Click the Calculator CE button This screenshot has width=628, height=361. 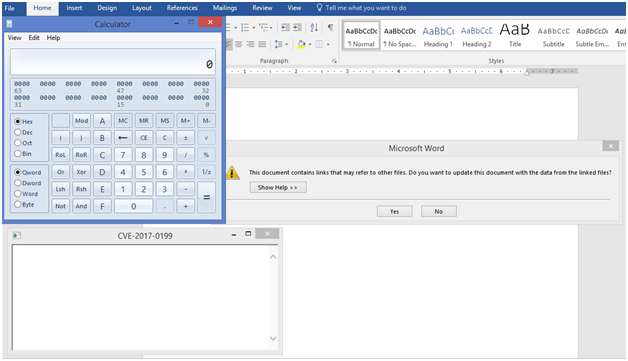click(x=144, y=138)
